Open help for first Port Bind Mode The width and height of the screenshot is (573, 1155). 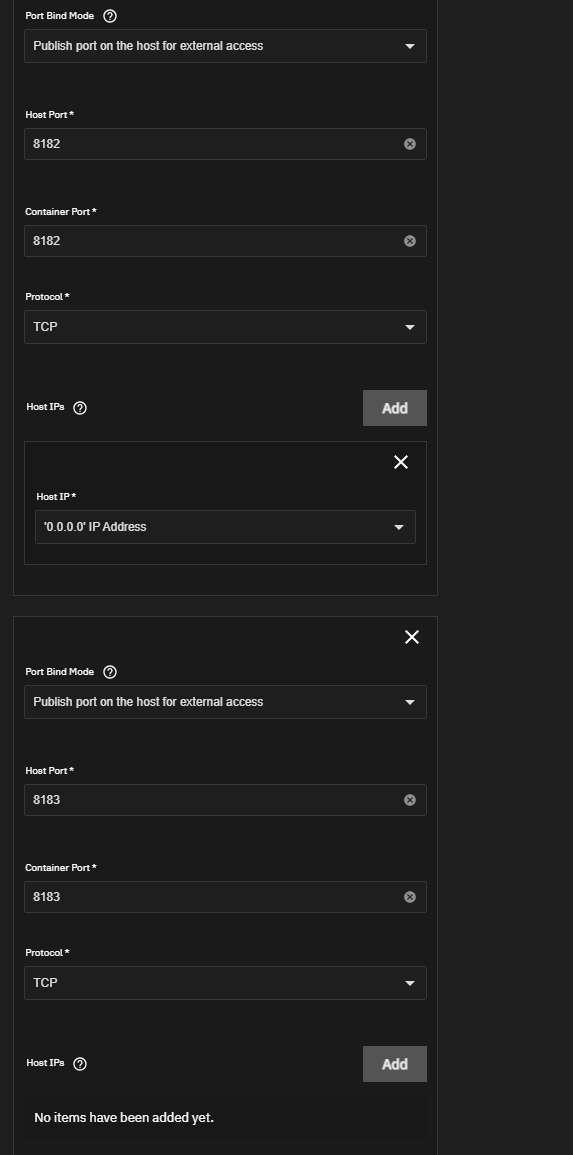pos(110,15)
